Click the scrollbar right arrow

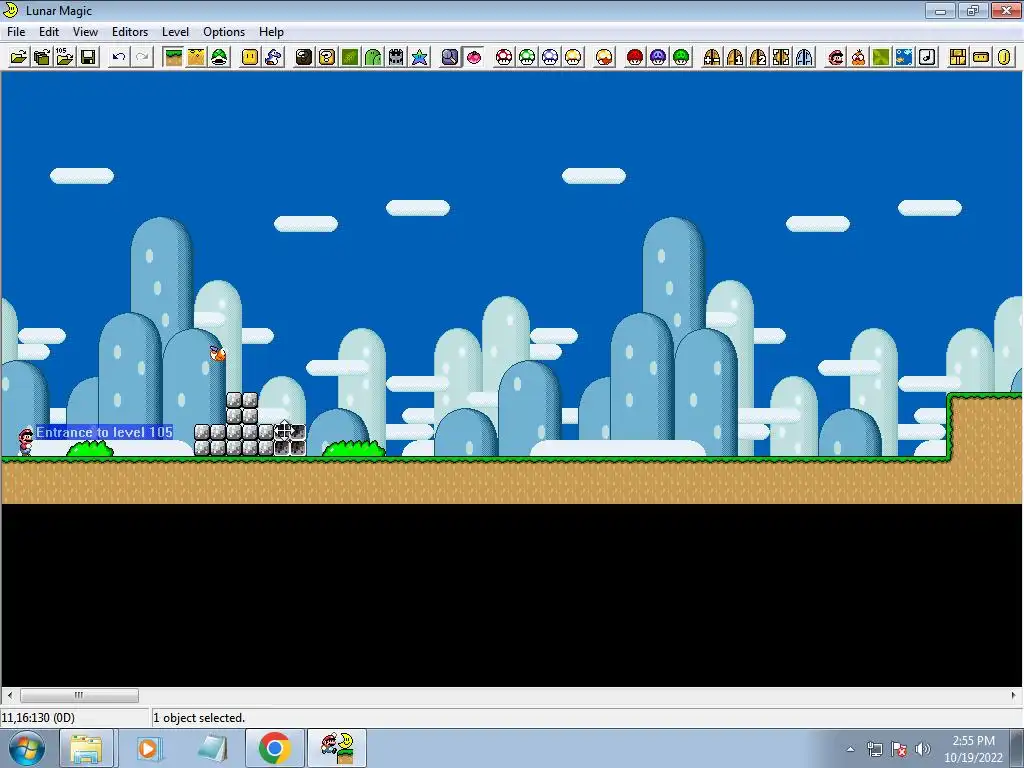(1014, 696)
